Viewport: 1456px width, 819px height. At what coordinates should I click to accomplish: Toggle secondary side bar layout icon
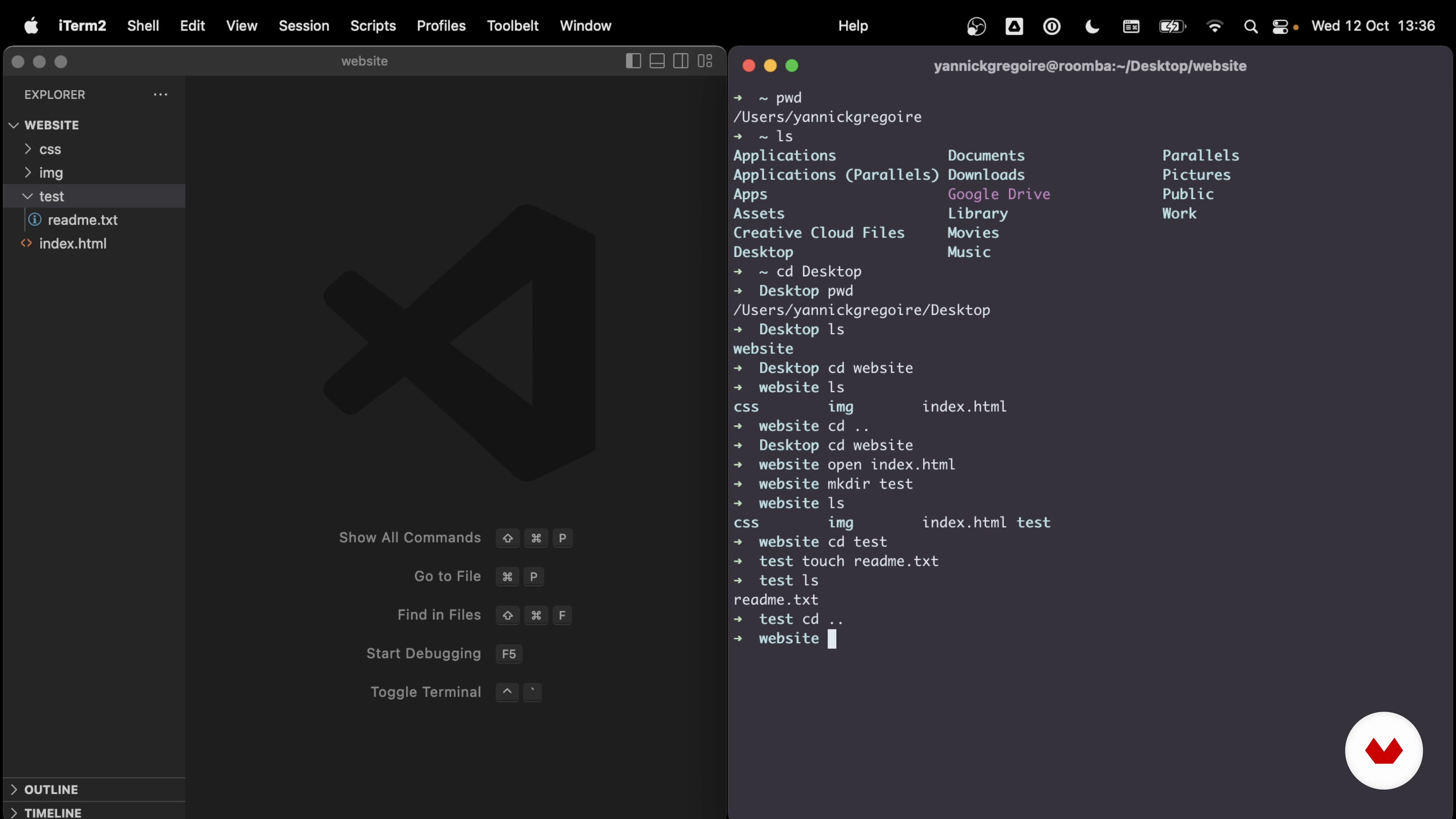coord(681,61)
